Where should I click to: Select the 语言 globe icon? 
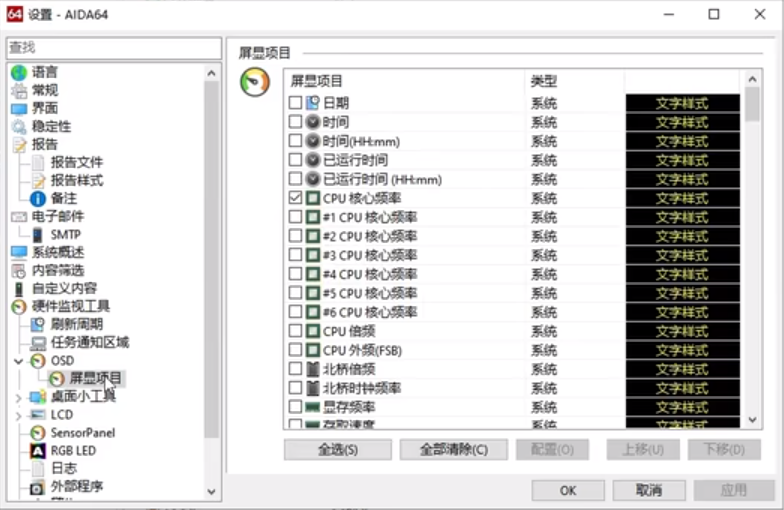click(x=19, y=72)
